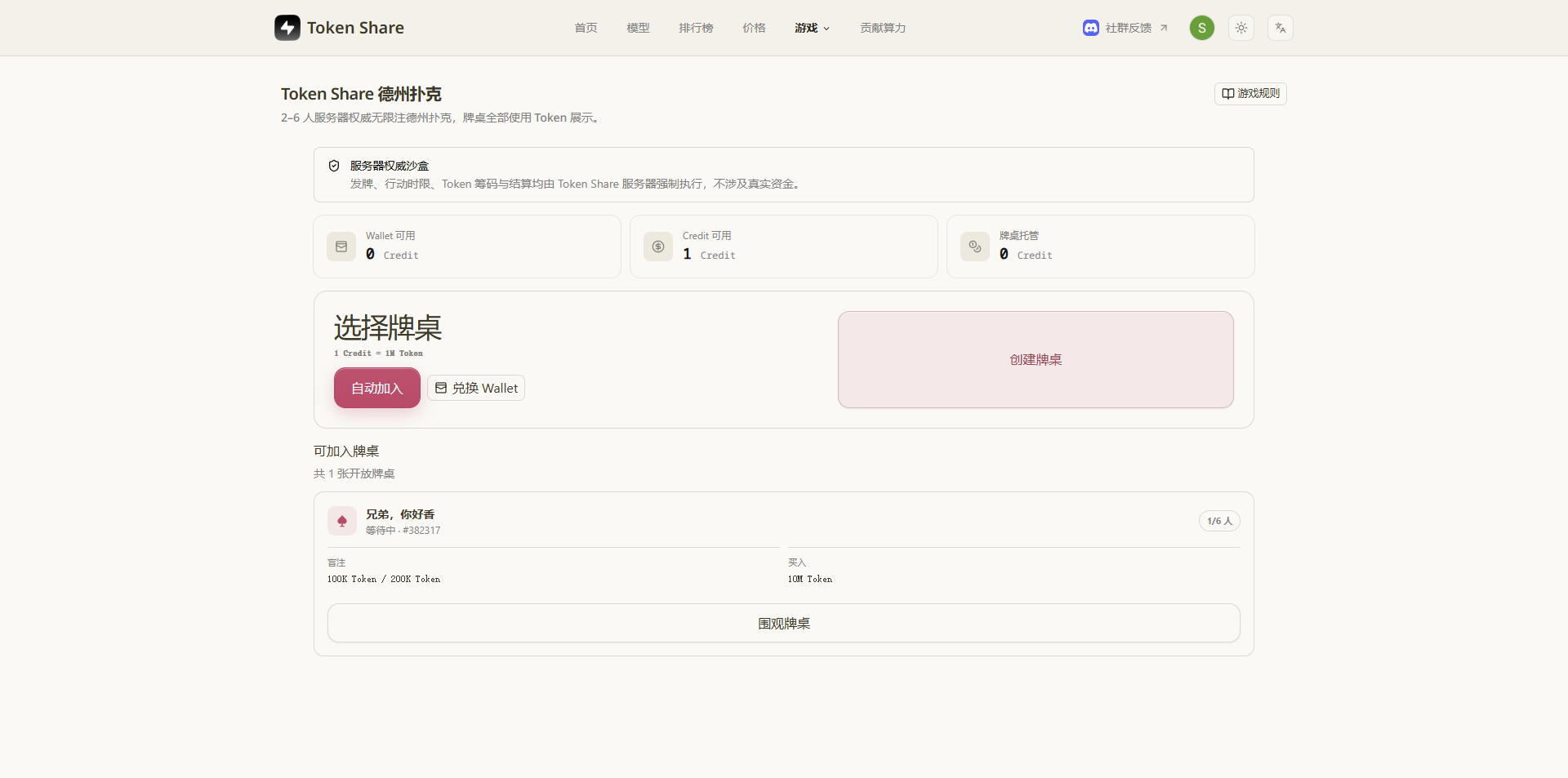Click the Wallet 可用 card icon

(x=341, y=247)
